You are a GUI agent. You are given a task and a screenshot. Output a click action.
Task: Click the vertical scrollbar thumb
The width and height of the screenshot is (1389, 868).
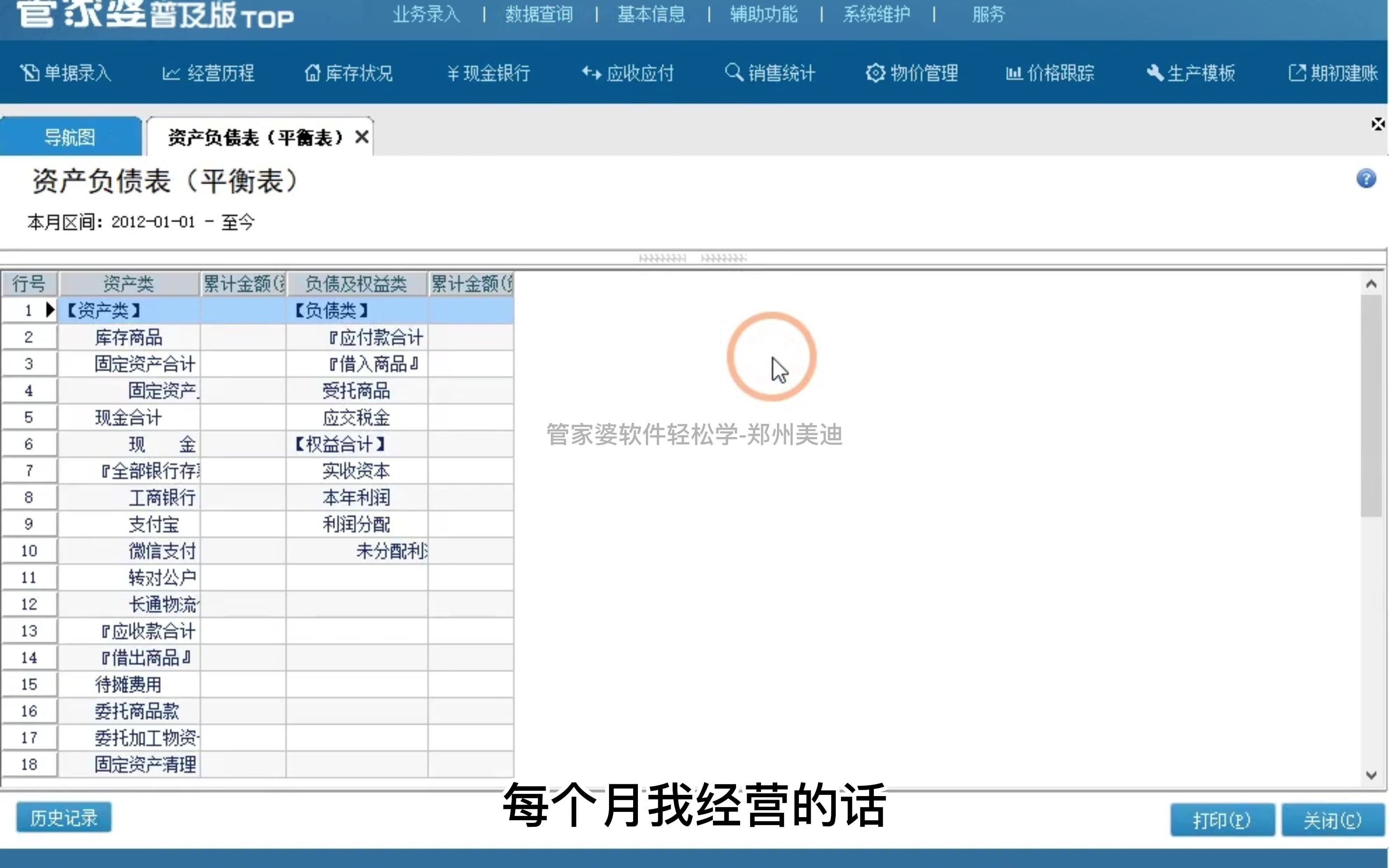[1371, 406]
